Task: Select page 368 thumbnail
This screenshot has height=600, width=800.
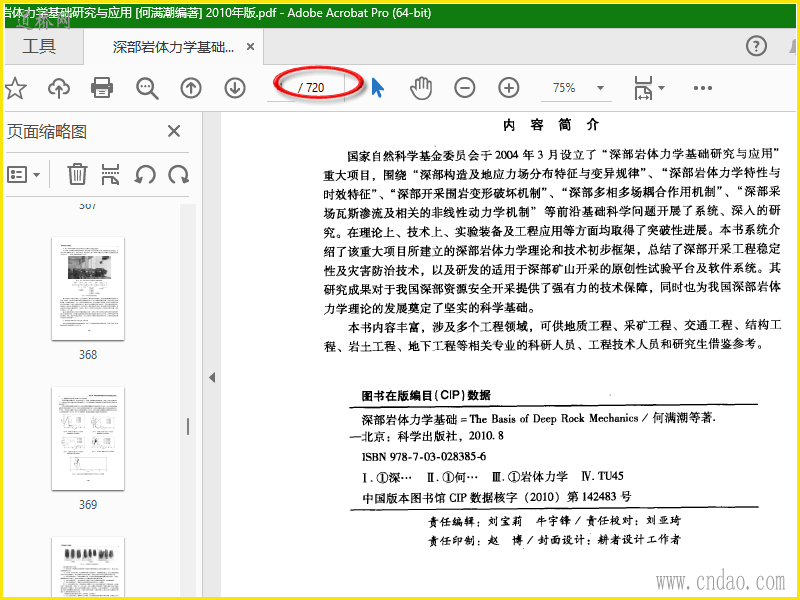Action: click(88, 289)
